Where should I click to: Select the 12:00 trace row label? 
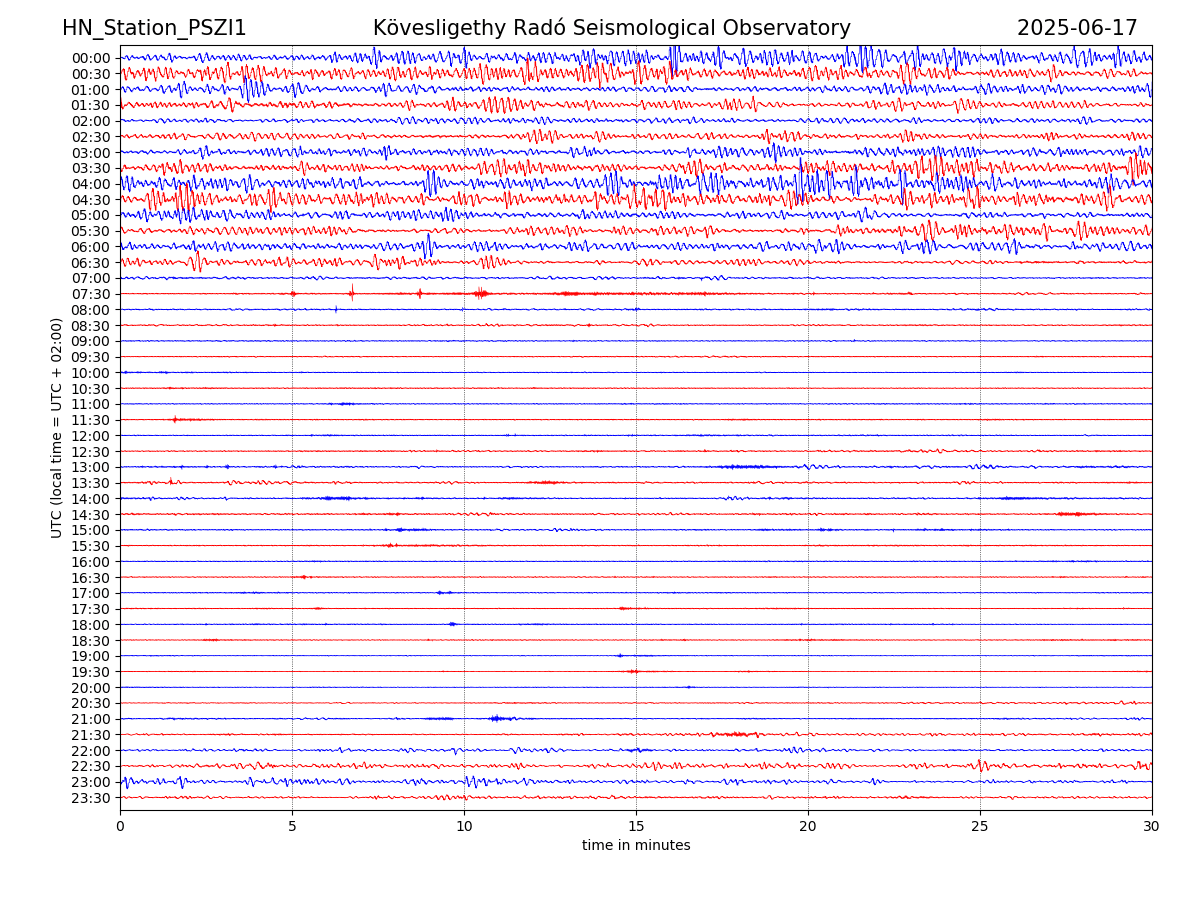click(91, 436)
